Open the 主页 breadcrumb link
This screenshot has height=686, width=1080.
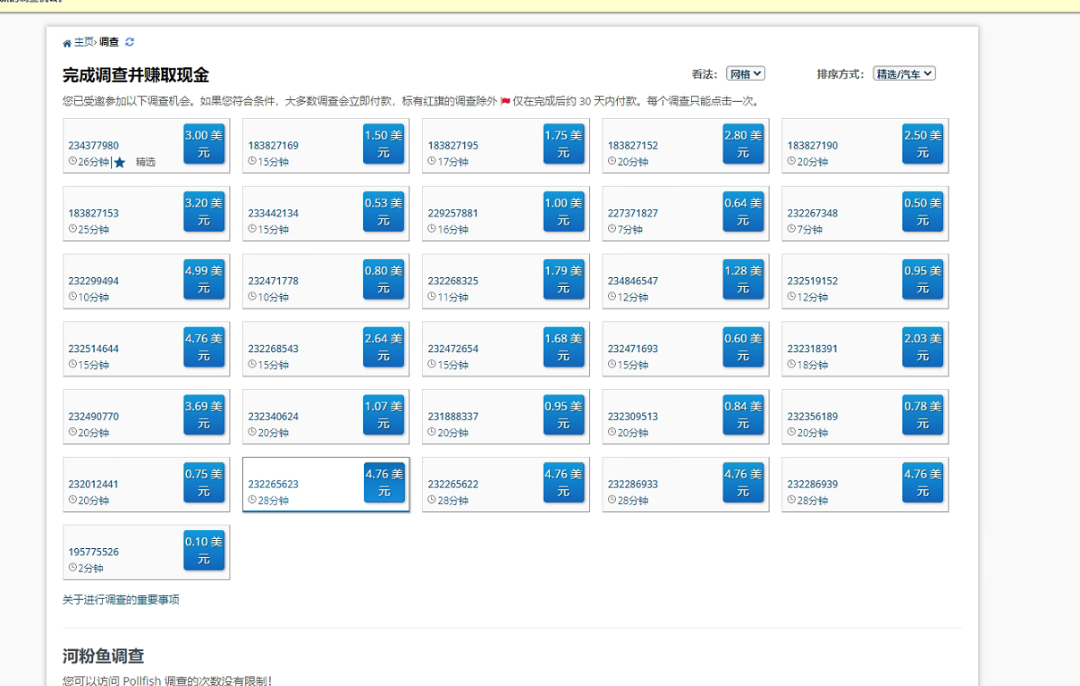pos(83,42)
